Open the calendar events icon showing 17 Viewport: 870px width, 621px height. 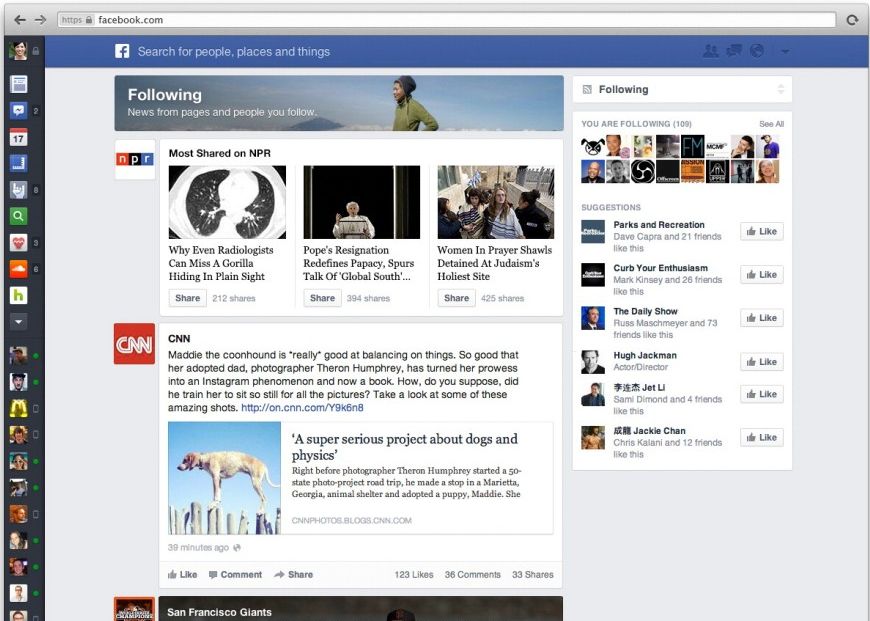tap(19, 137)
